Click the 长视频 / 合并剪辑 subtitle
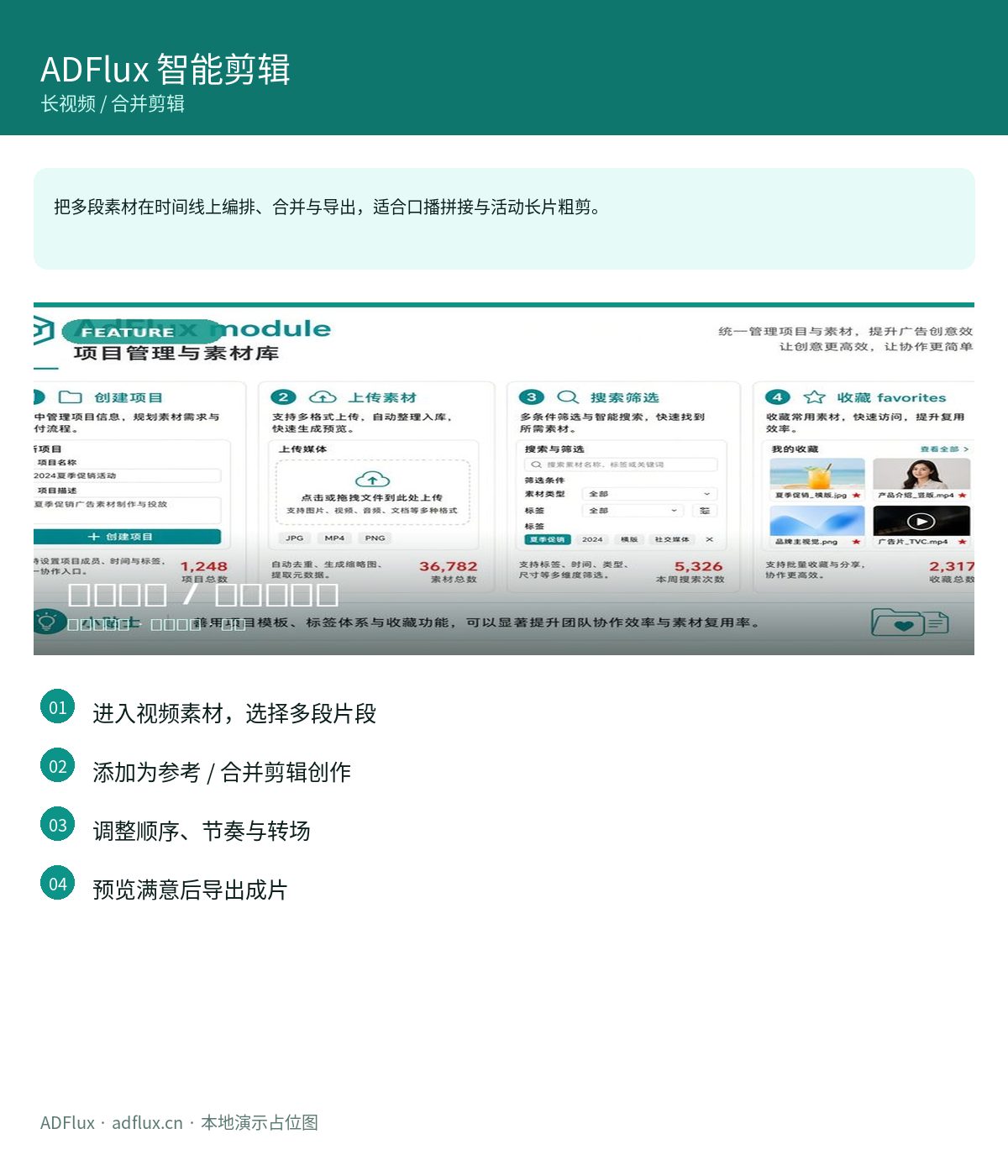Image resolution: width=1008 pixels, height=1176 pixels. click(113, 103)
